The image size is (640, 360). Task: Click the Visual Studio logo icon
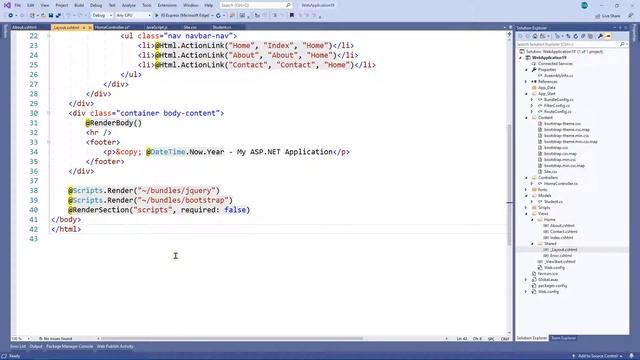[7, 5]
